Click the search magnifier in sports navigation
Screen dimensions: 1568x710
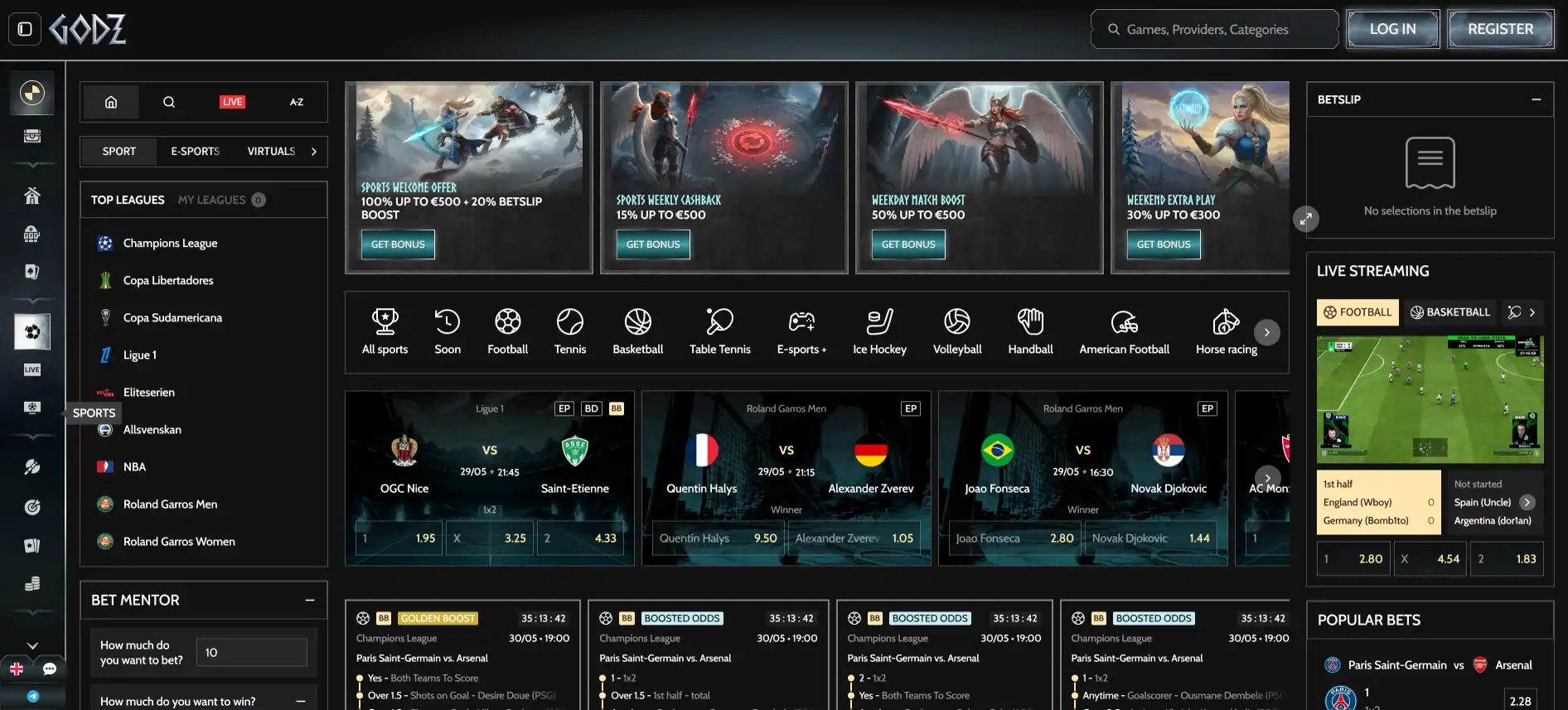coord(169,102)
